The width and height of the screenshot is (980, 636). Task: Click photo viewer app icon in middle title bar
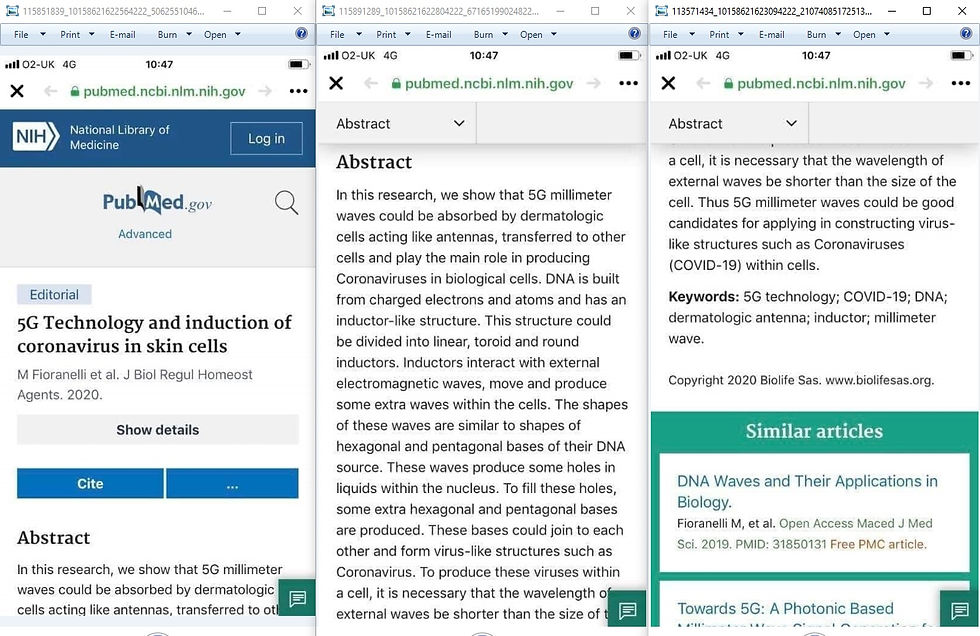pyautogui.click(x=329, y=11)
